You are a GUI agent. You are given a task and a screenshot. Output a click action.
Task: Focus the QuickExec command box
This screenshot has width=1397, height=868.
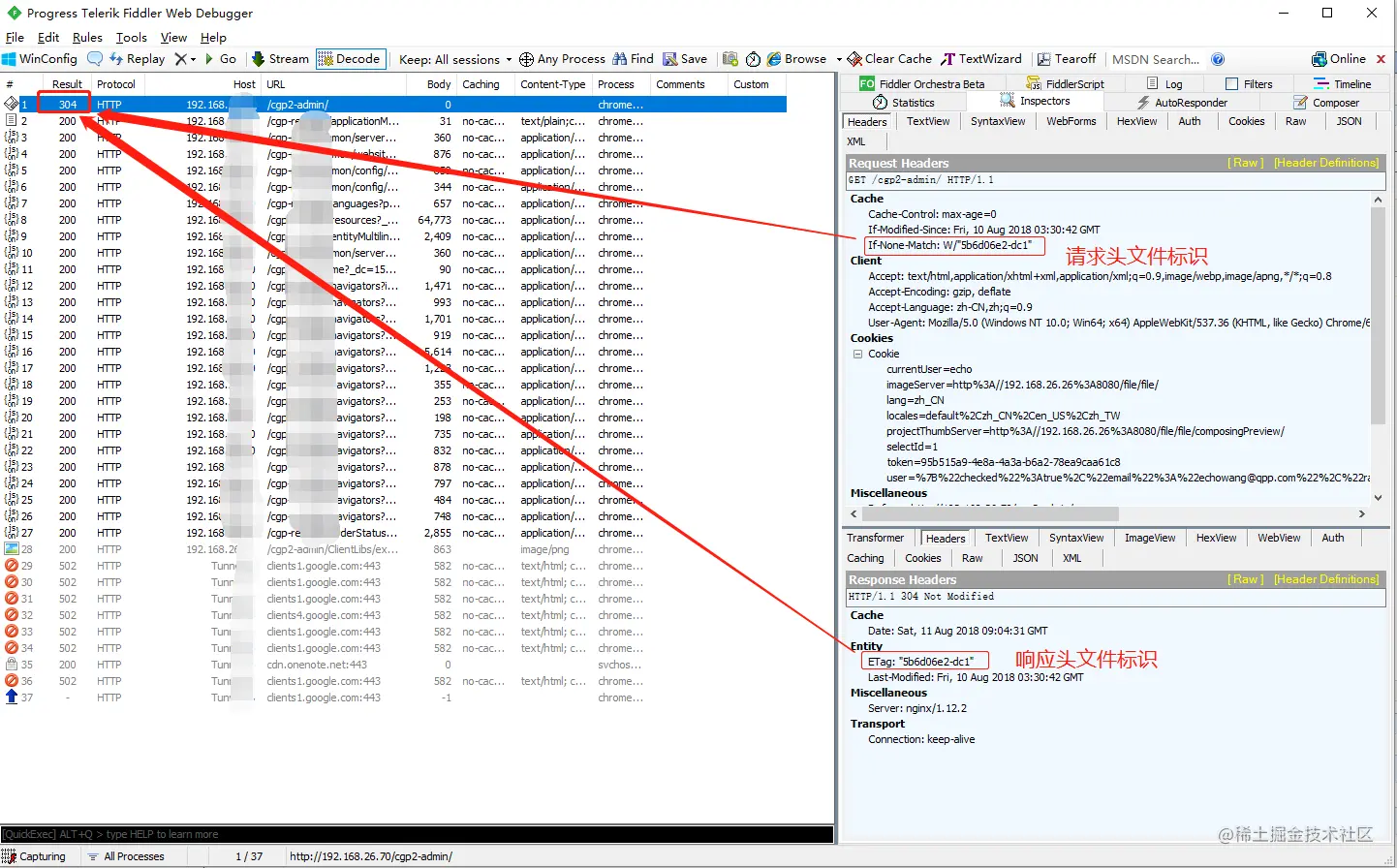[x=417, y=834]
